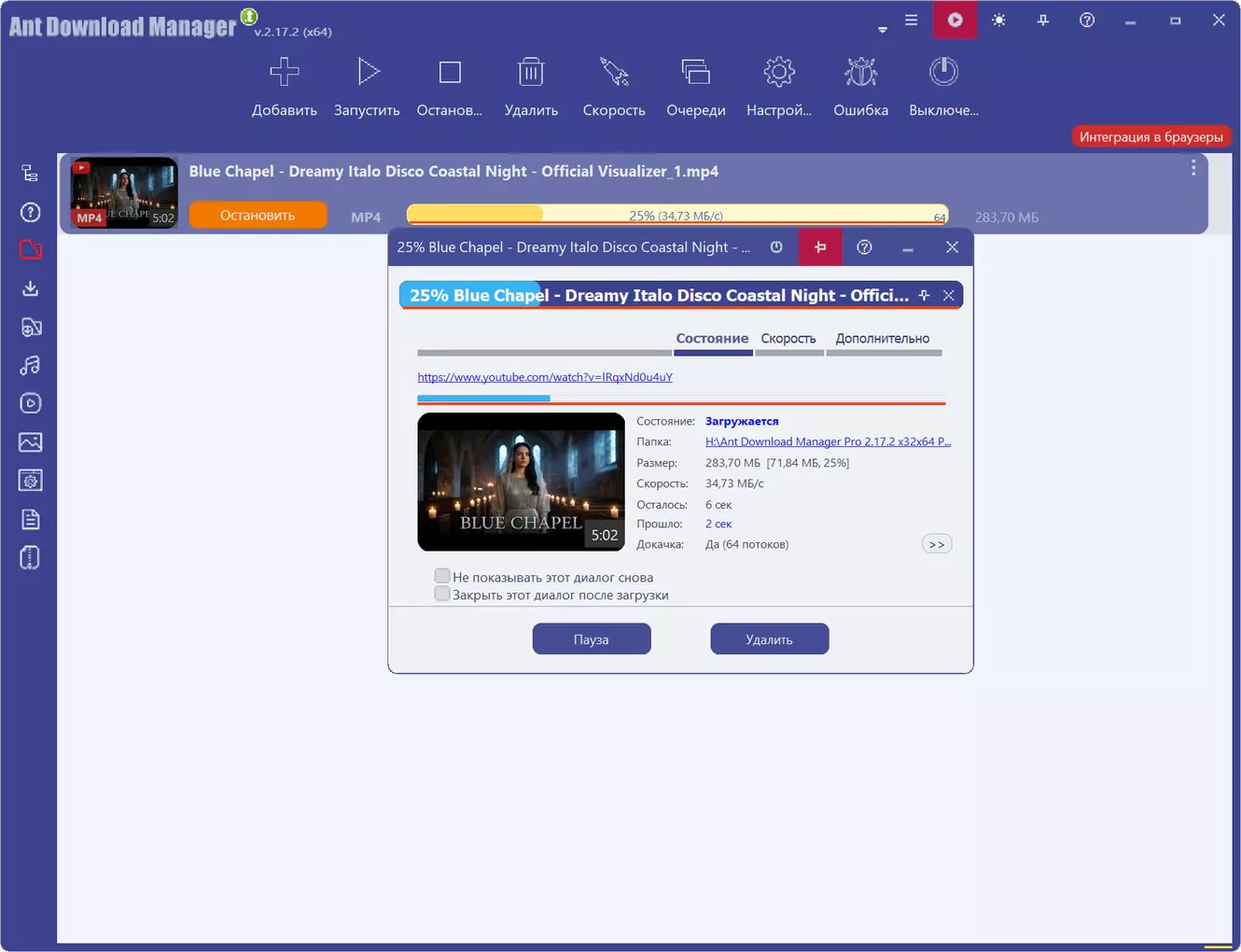The image size is (1241, 952).
Task: Click the Пауза button
Action: tap(592, 639)
